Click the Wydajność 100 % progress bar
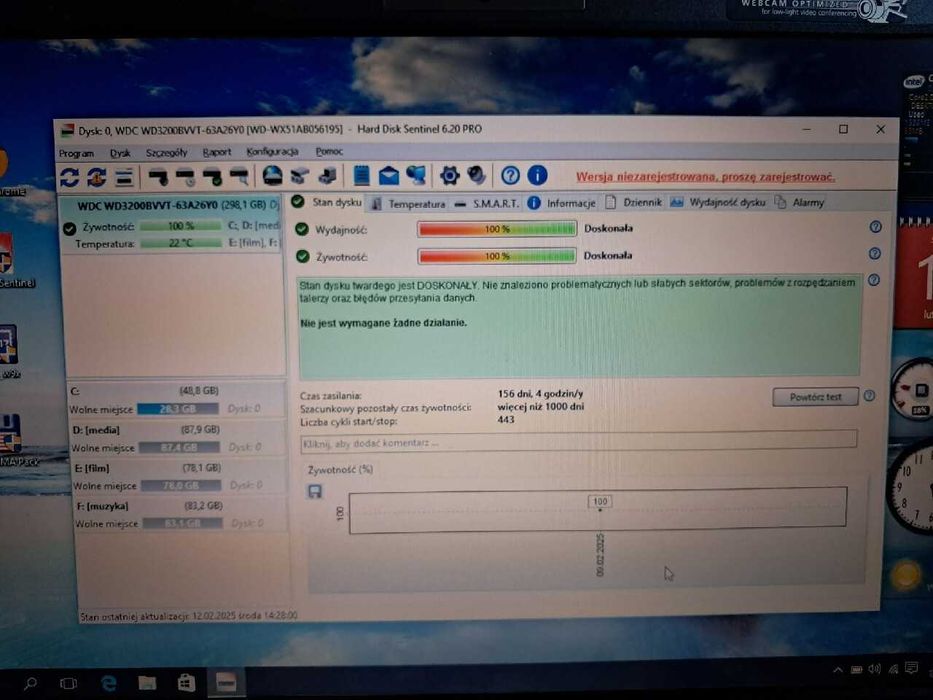The image size is (933, 700). tap(497, 229)
